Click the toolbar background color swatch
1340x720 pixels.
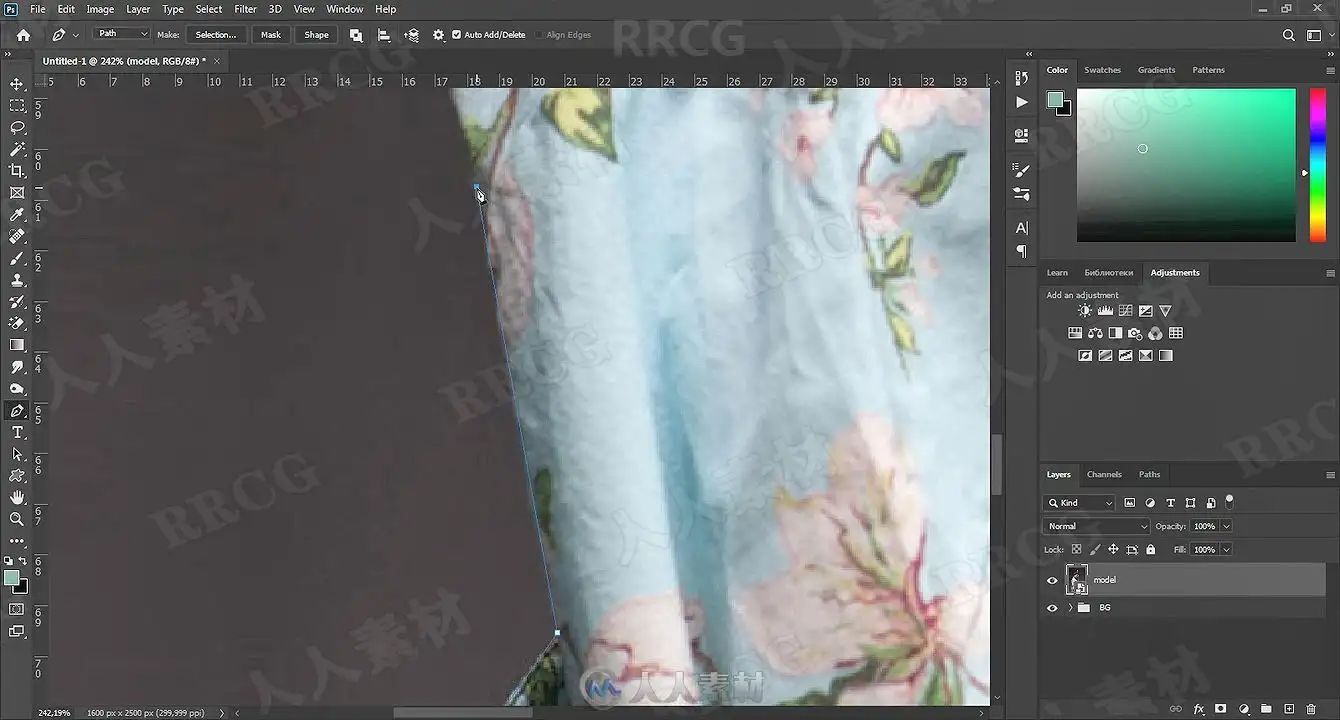pos(20,587)
